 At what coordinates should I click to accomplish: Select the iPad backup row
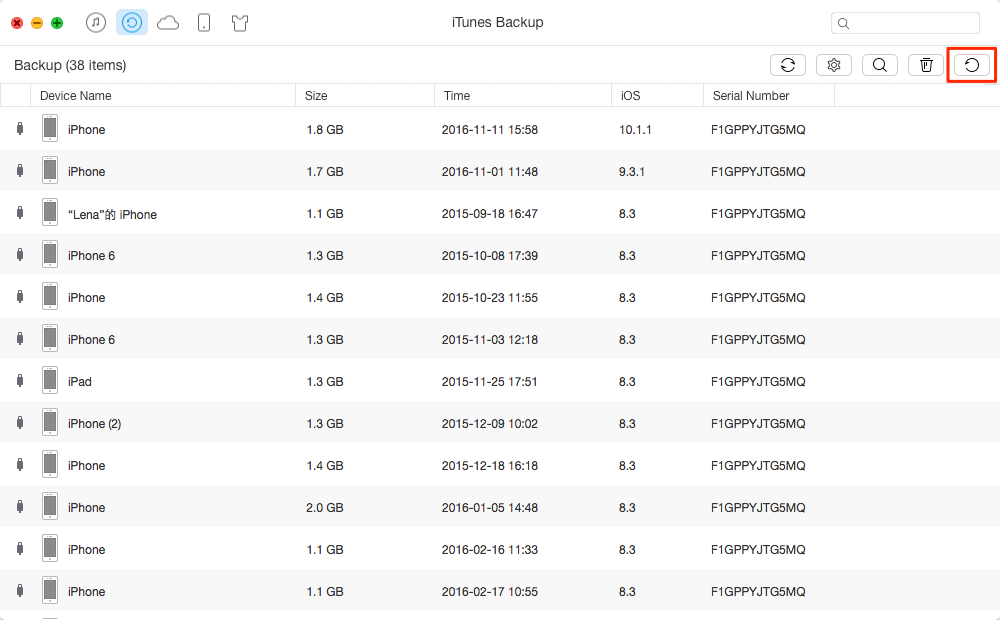[x=500, y=381]
